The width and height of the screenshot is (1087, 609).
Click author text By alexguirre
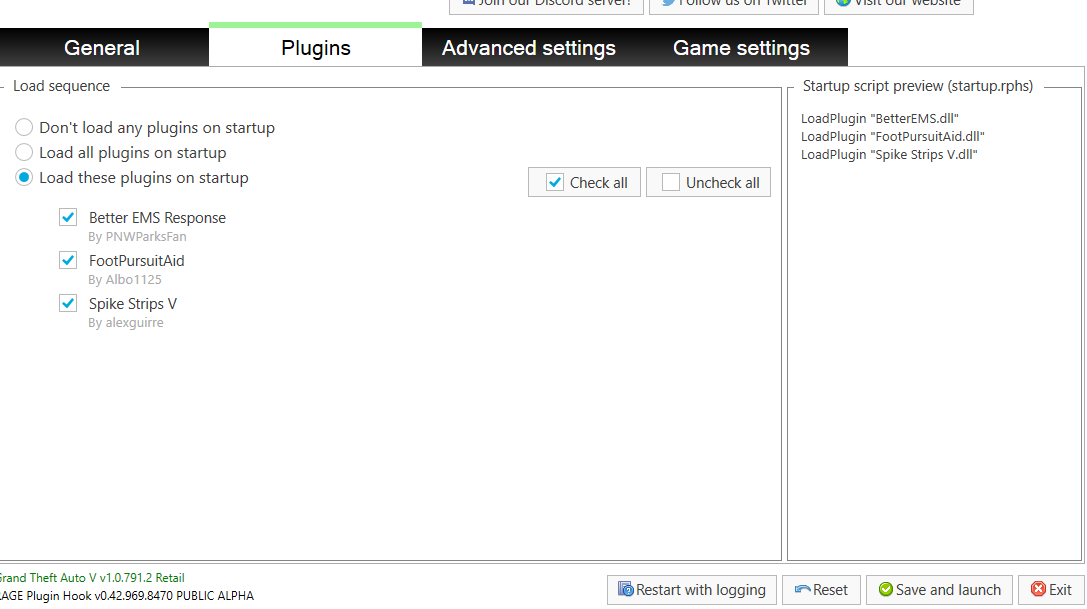click(x=125, y=323)
